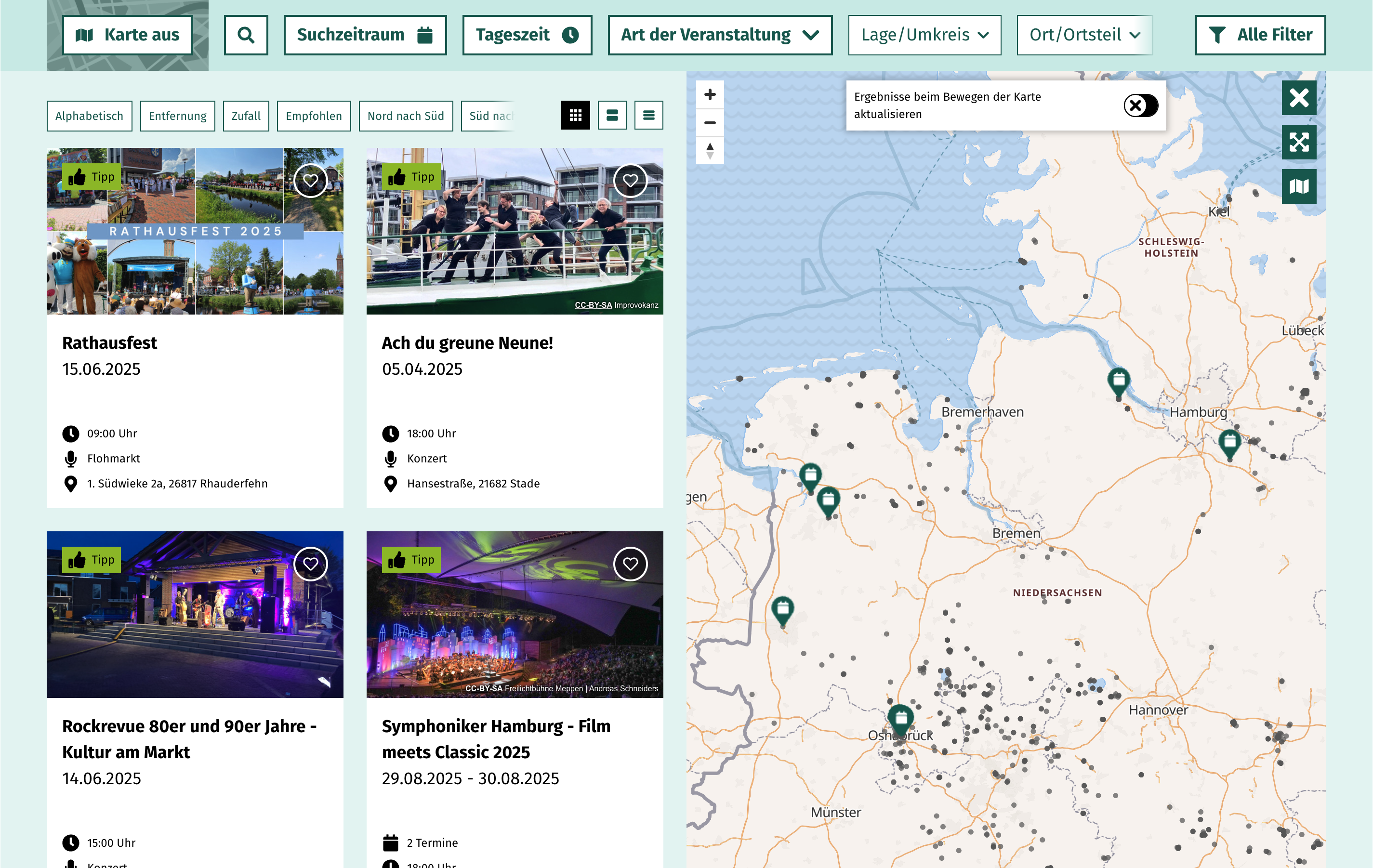Screen dimensions: 1373x868
Task: Click Tipp badge on Rathausfest card
Action: tap(91, 177)
